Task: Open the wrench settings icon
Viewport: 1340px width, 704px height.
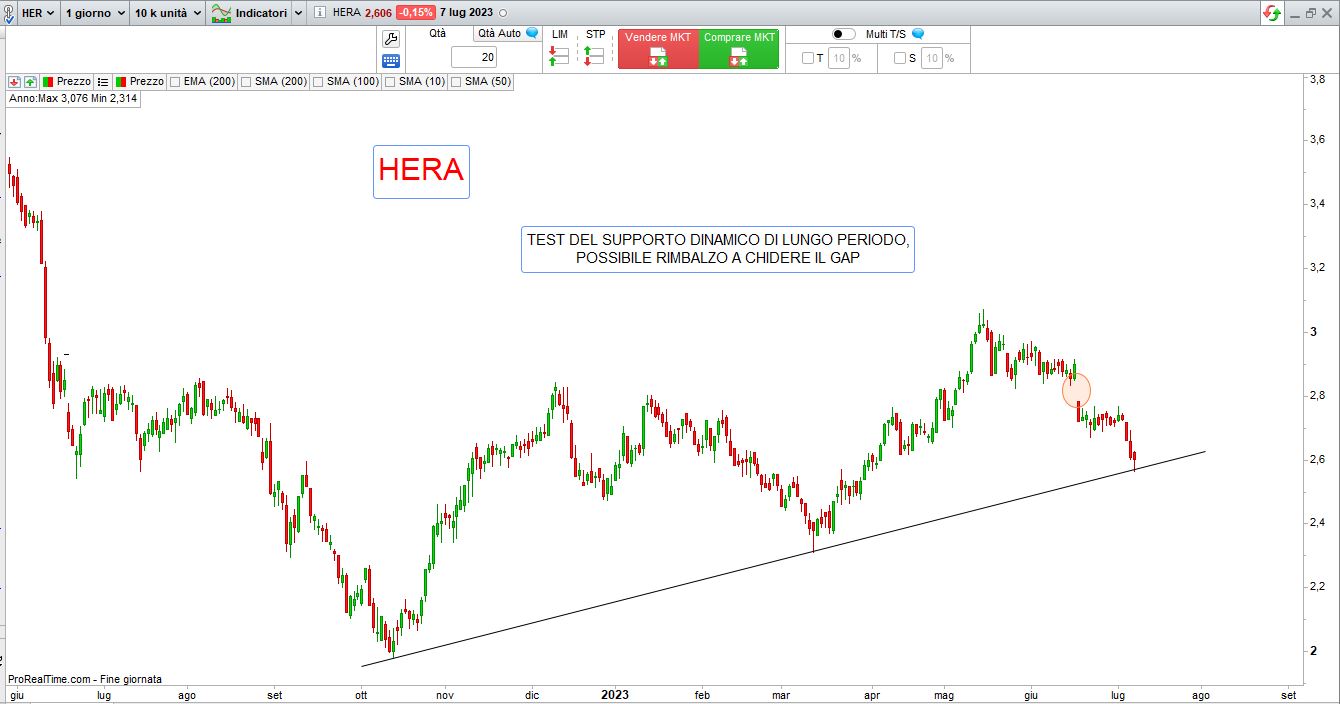Action: click(x=391, y=39)
